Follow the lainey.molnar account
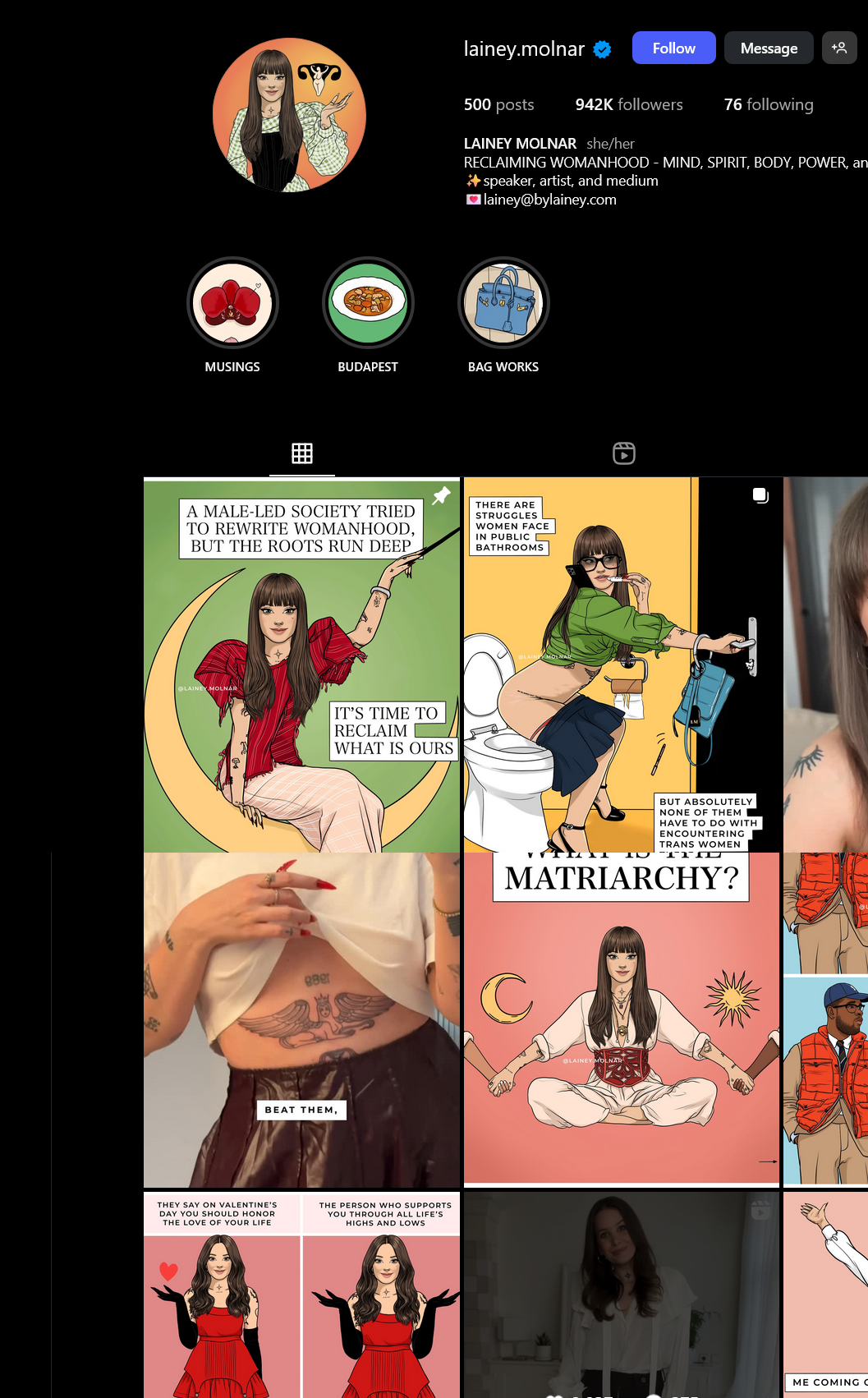This screenshot has width=868, height=1398. pos(674,48)
